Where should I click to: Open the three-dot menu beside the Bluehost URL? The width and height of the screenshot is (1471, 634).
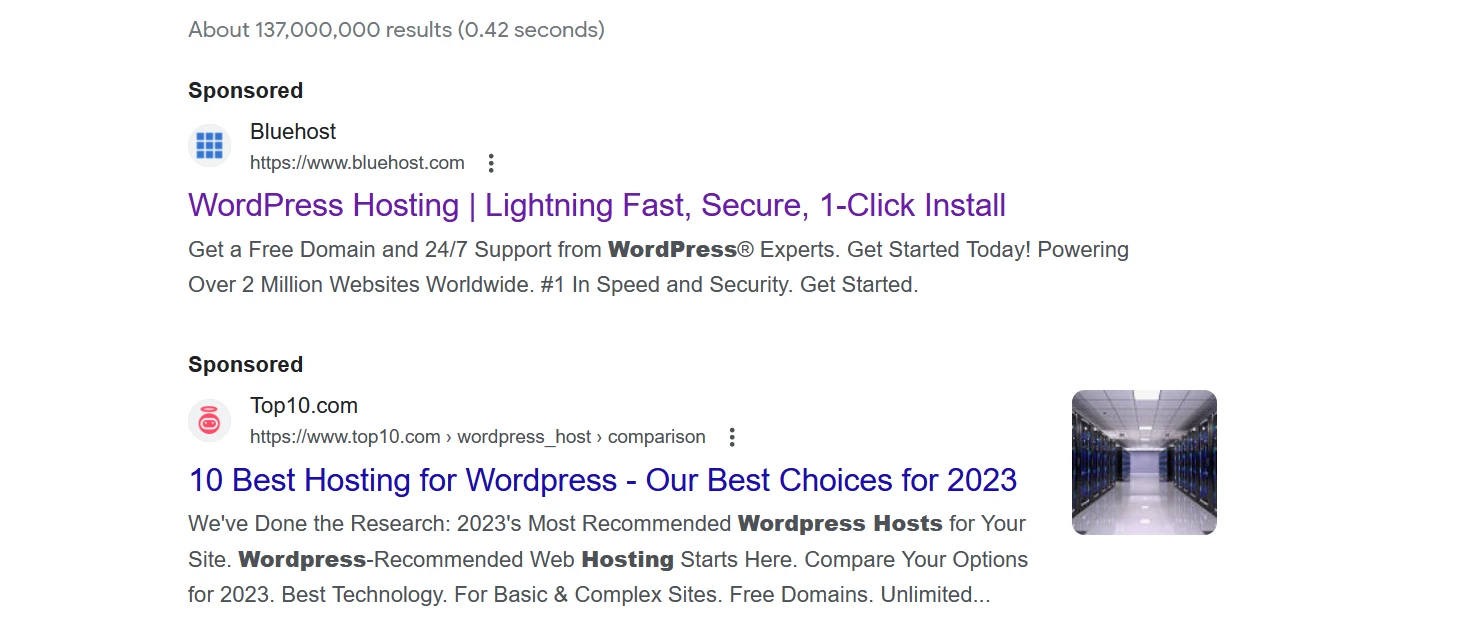491,163
